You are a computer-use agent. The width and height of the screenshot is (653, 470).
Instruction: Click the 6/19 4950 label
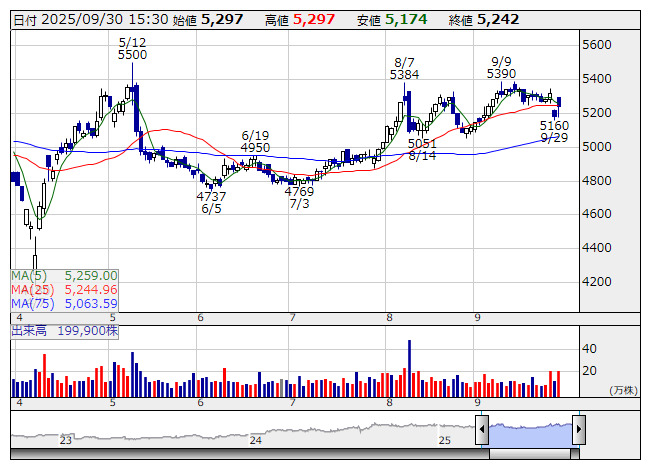255,142
